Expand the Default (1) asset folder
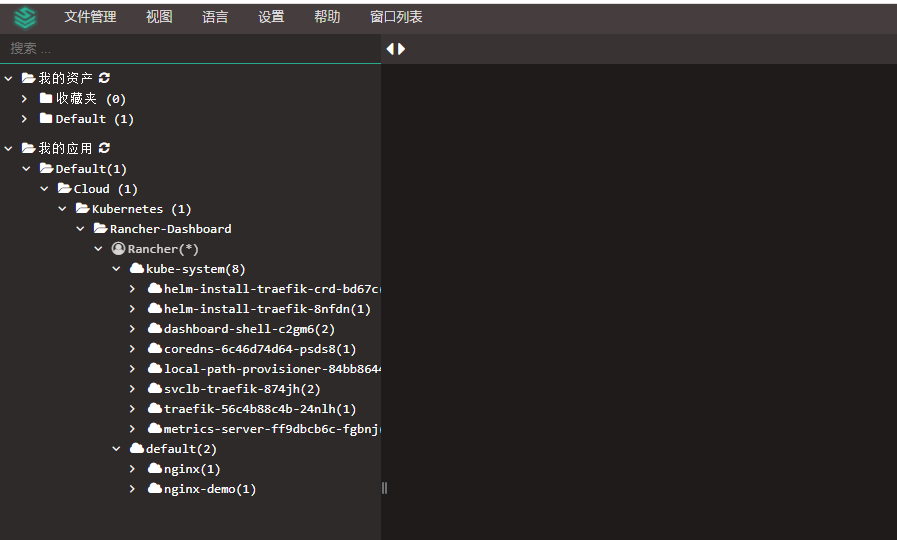Screen dimensions: 897x540 coord(24,118)
